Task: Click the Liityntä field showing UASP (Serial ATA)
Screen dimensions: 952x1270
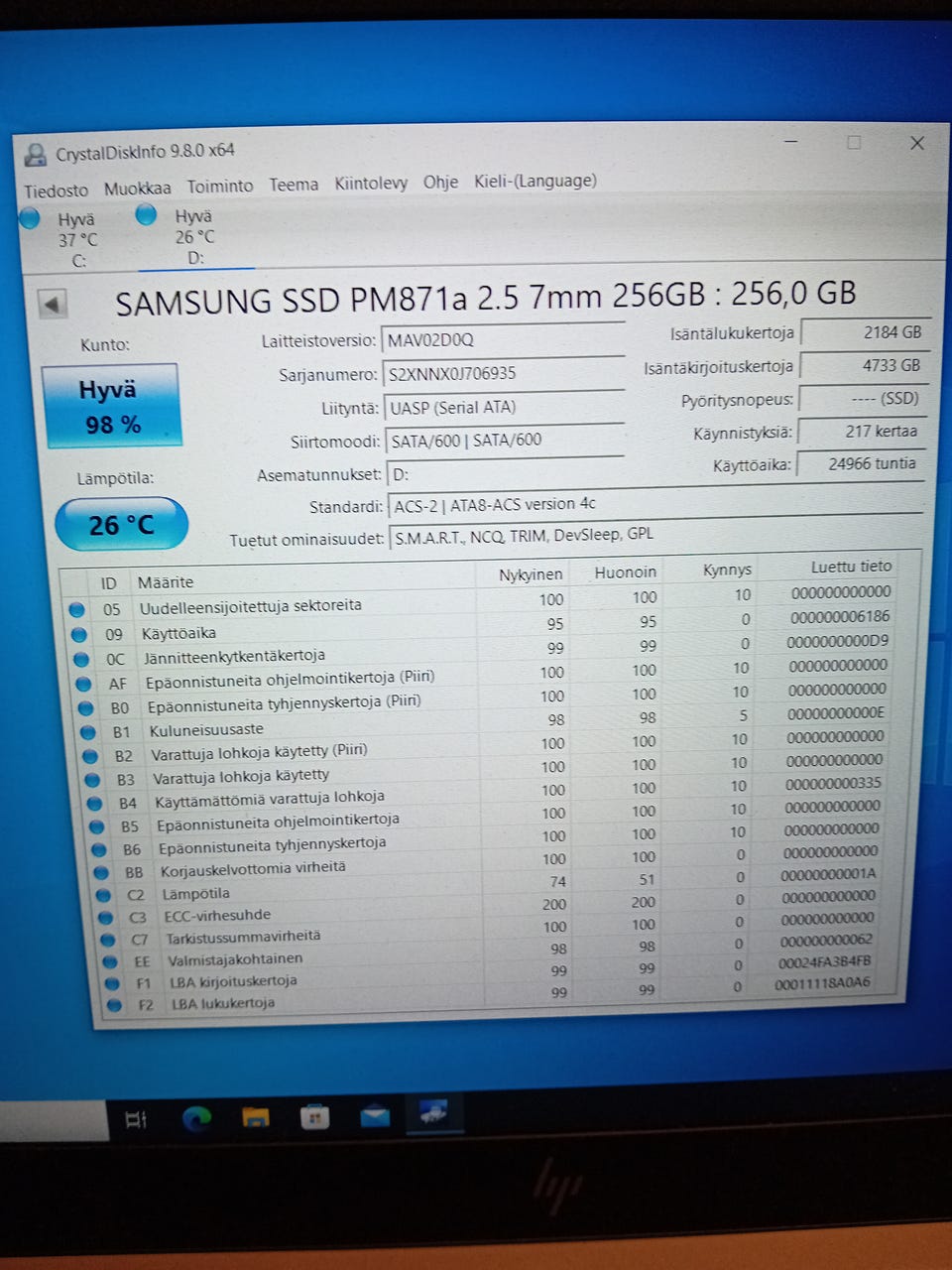Action: 504,407
